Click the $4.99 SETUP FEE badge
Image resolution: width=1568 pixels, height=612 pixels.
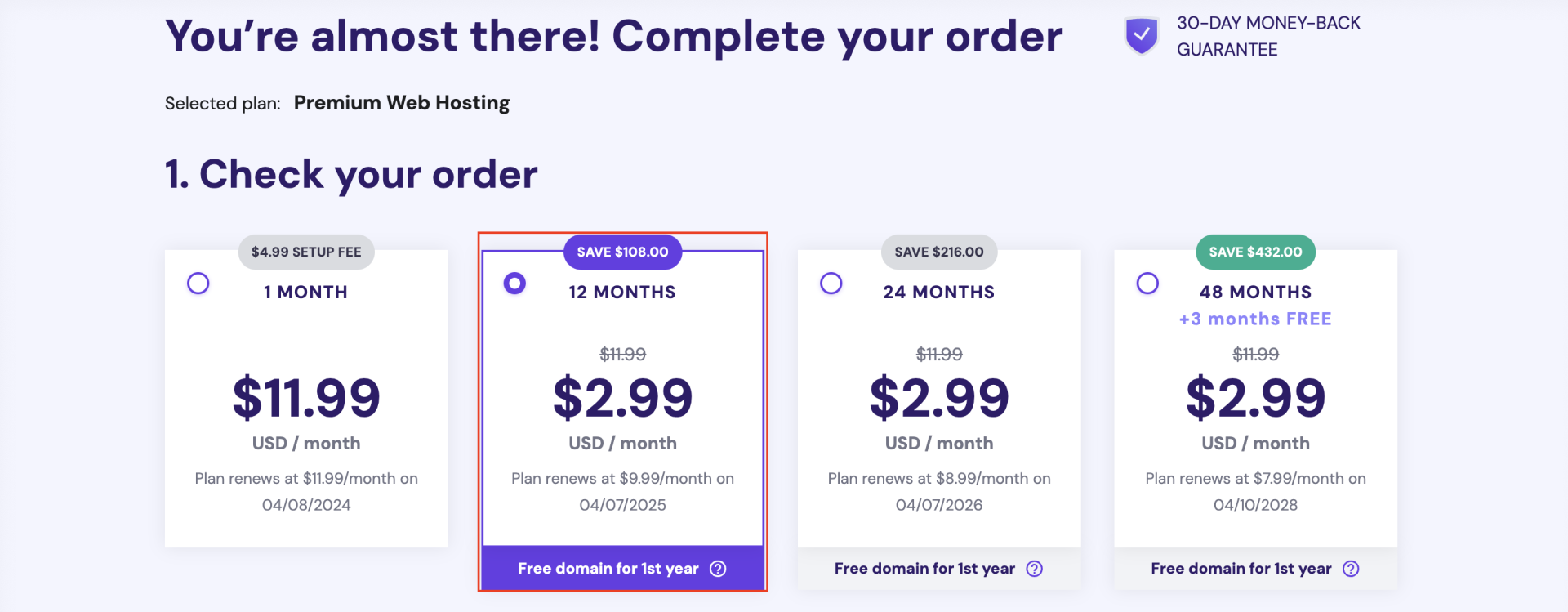pyautogui.click(x=306, y=252)
